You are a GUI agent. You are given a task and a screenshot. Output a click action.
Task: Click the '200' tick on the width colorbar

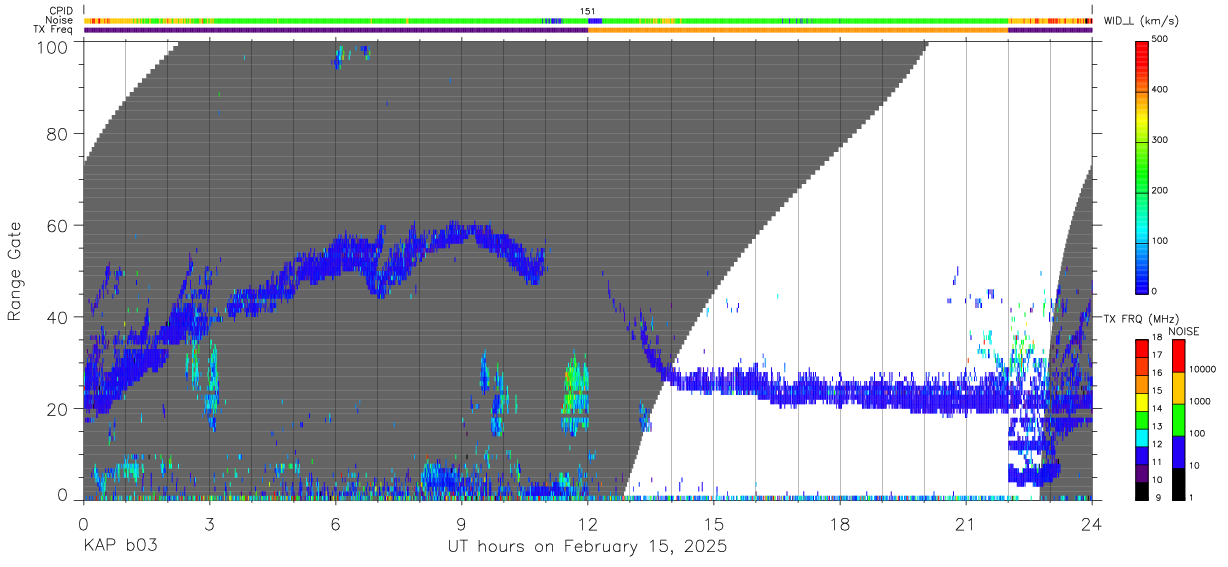[1160, 190]
